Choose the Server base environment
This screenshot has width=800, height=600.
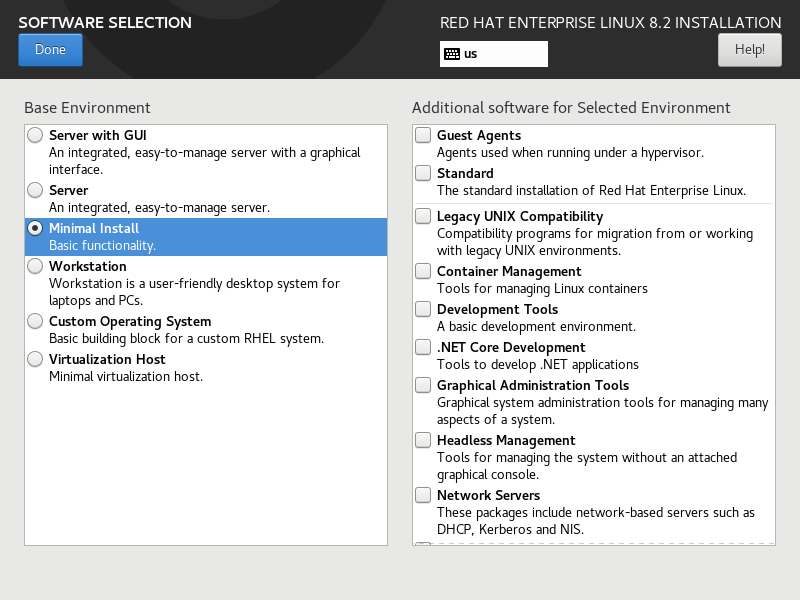[36, 190]
